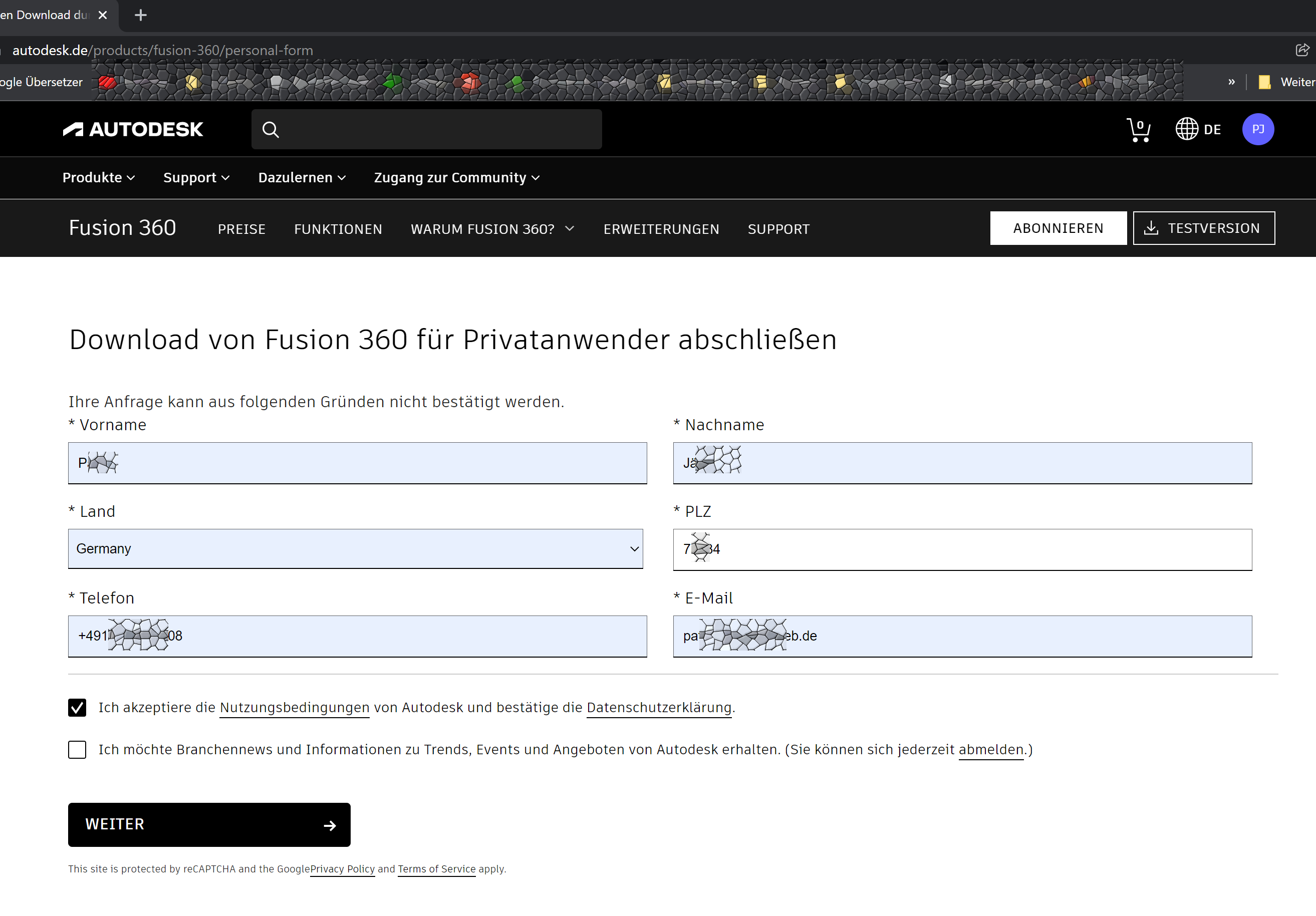
Task: Expand the Warum Fusion 360? dropdown
Action: point(492,229)
